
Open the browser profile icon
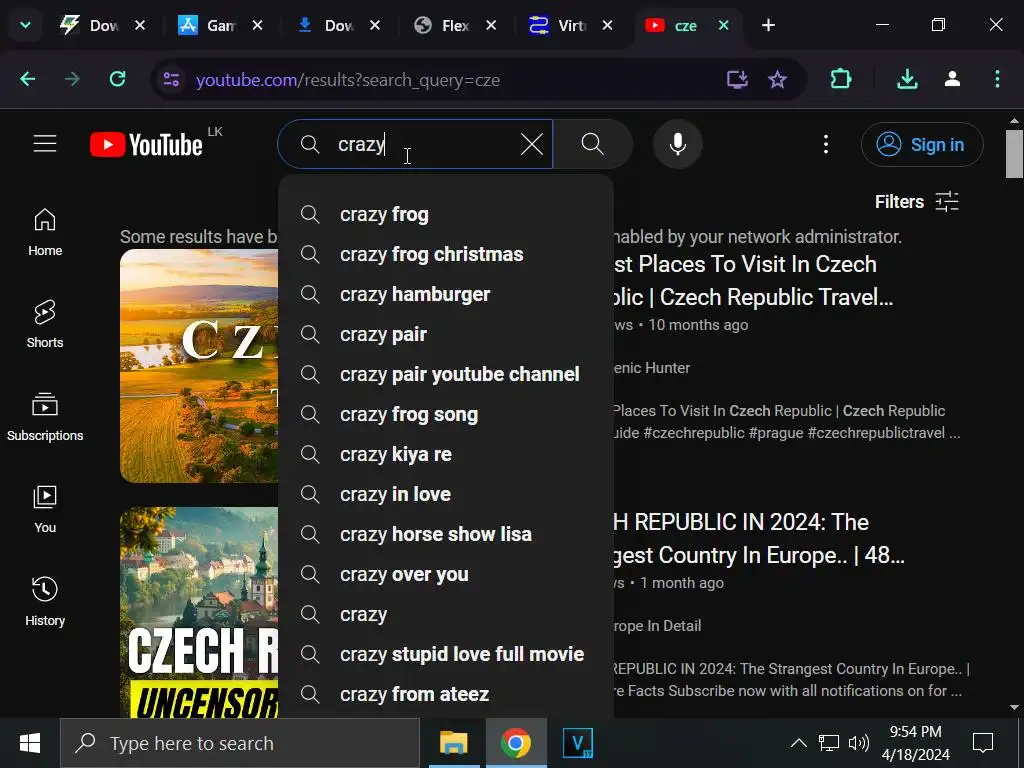[952, 80]
